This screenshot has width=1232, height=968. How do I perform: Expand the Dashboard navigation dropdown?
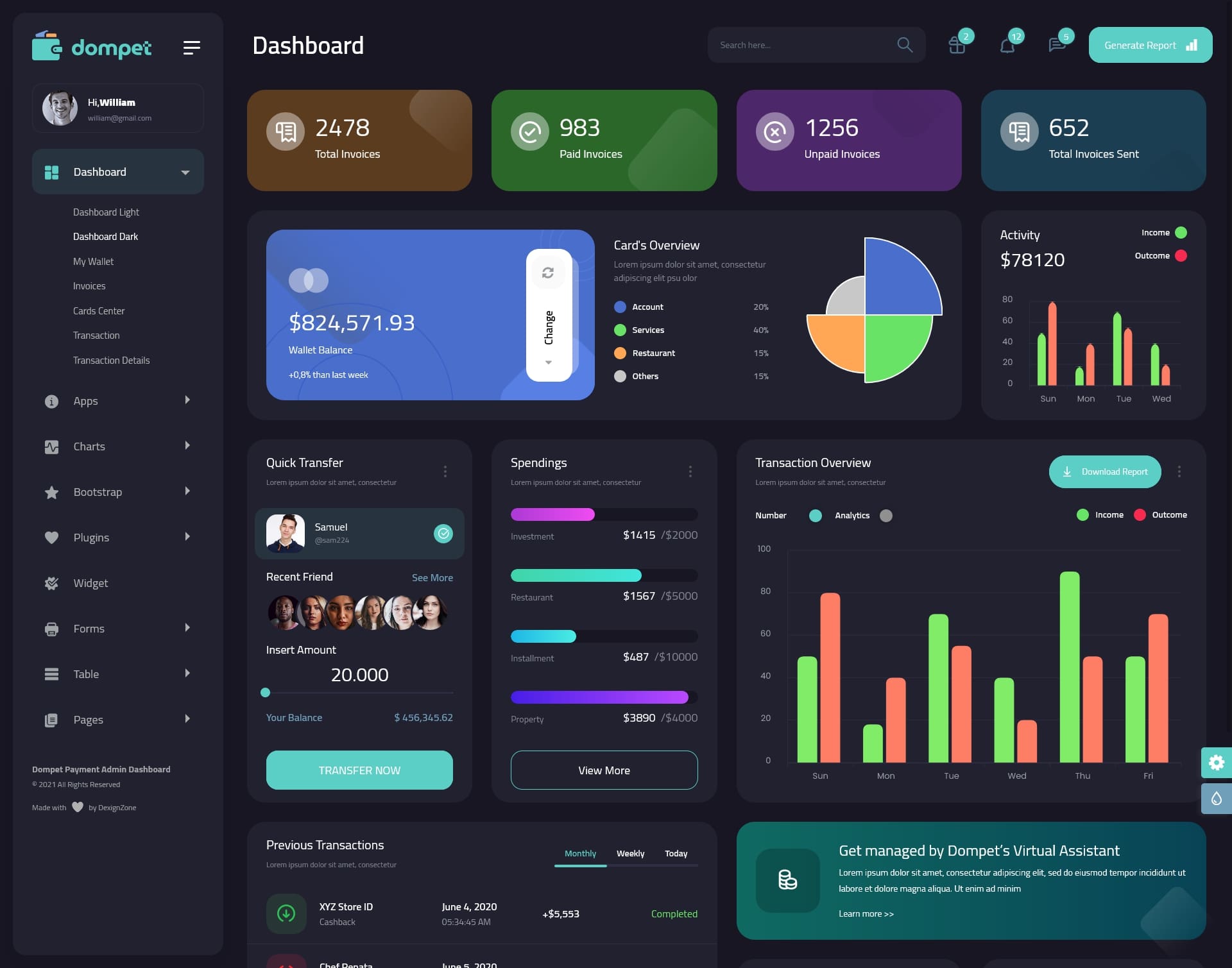click(185, 172)
